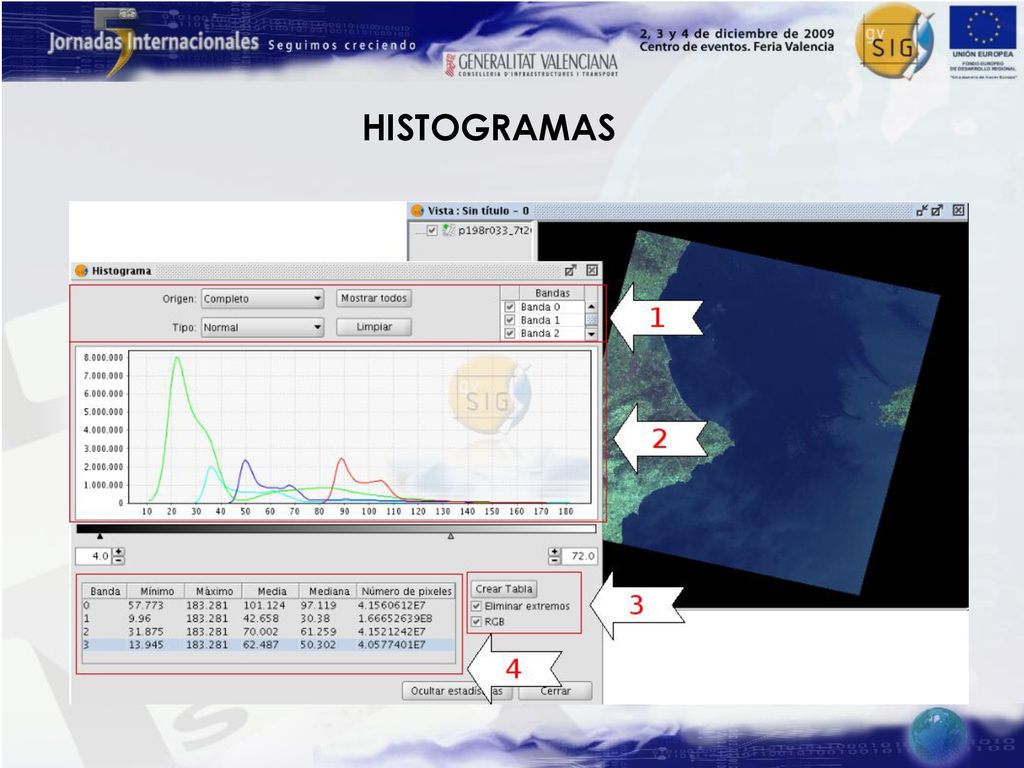The width and height of the screenshot is (1024, 768).
Task: Click the Limpiar button
Action: click(374, 327)
